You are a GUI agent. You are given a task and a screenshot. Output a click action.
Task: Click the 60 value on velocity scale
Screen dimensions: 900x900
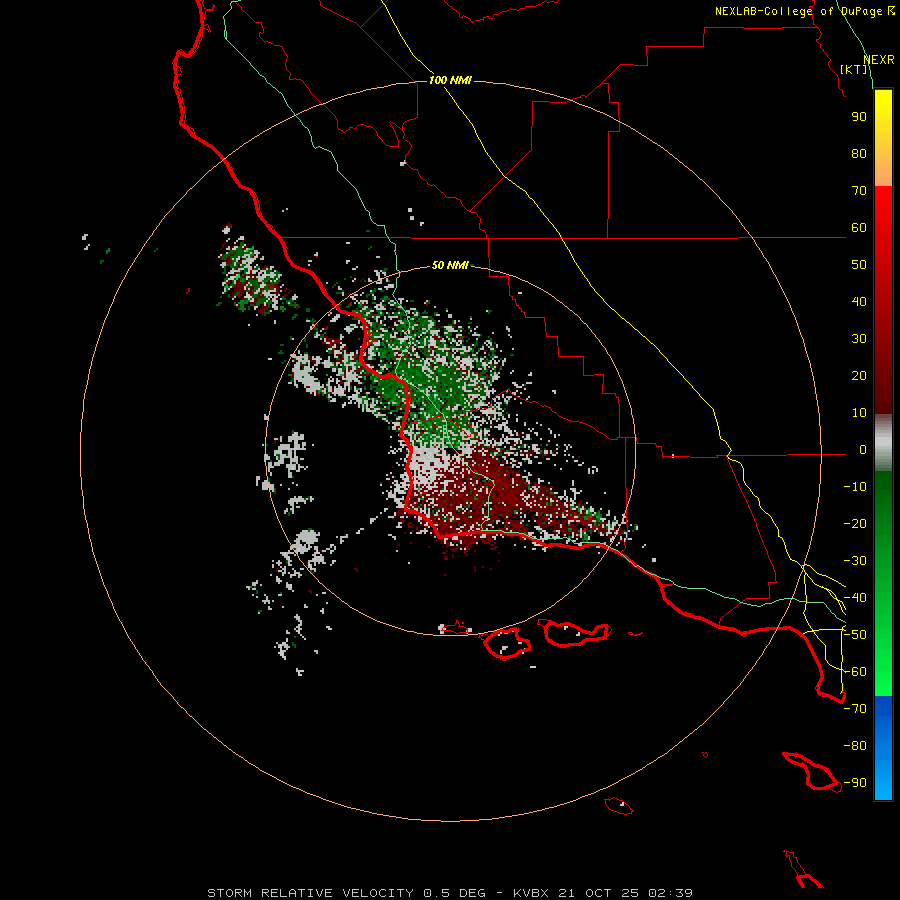tap(859, 228)
